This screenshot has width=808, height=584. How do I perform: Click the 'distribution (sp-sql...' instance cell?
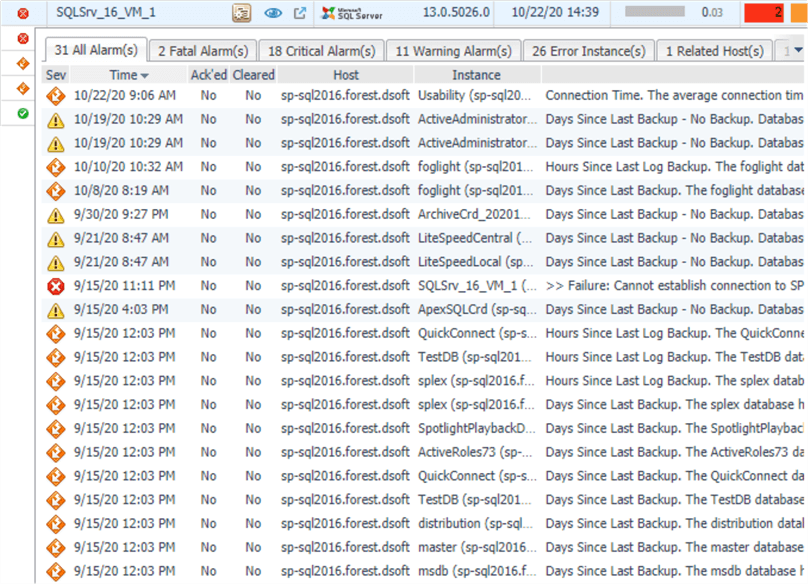477,523
